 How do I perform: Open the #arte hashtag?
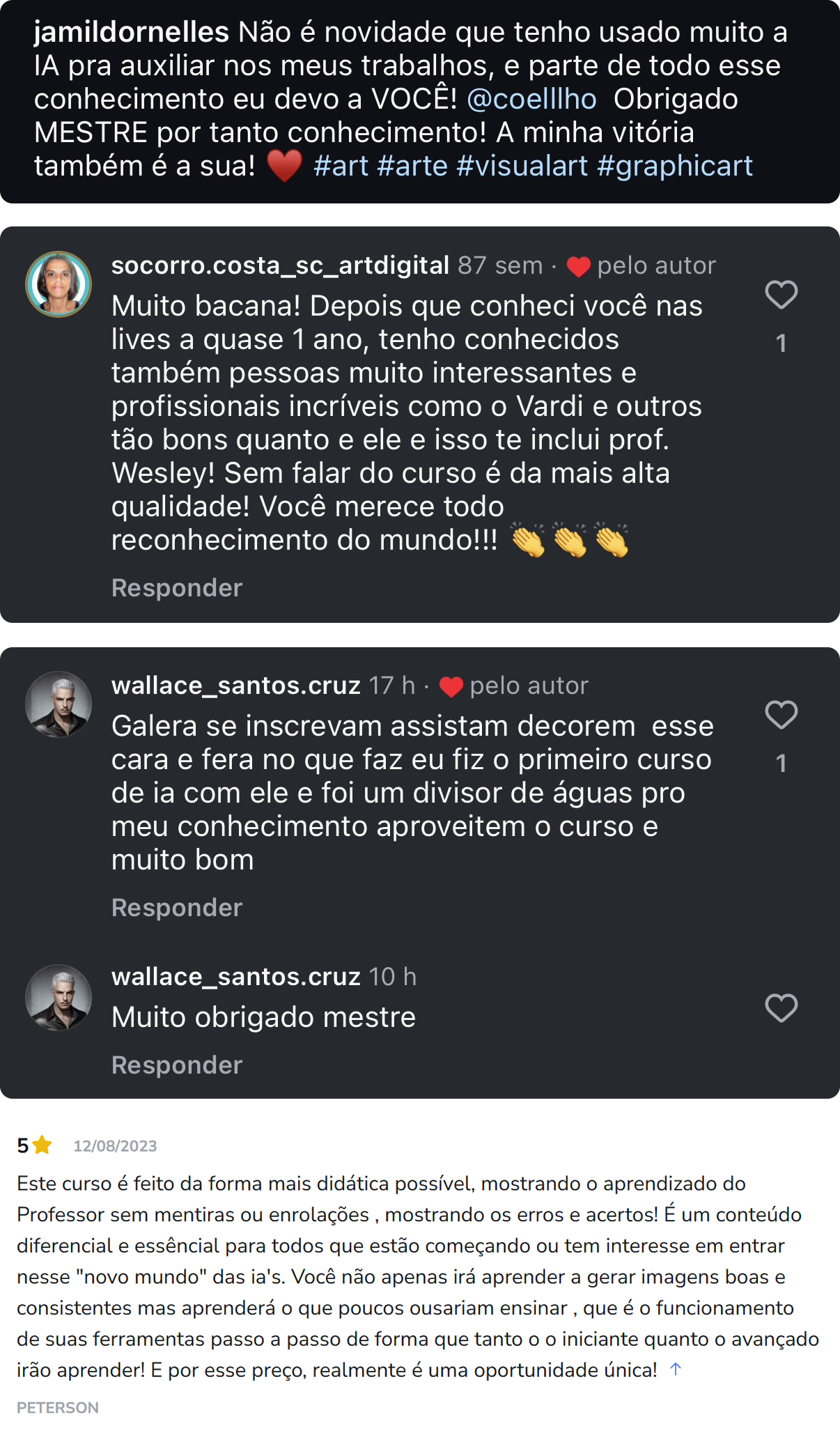412,166
